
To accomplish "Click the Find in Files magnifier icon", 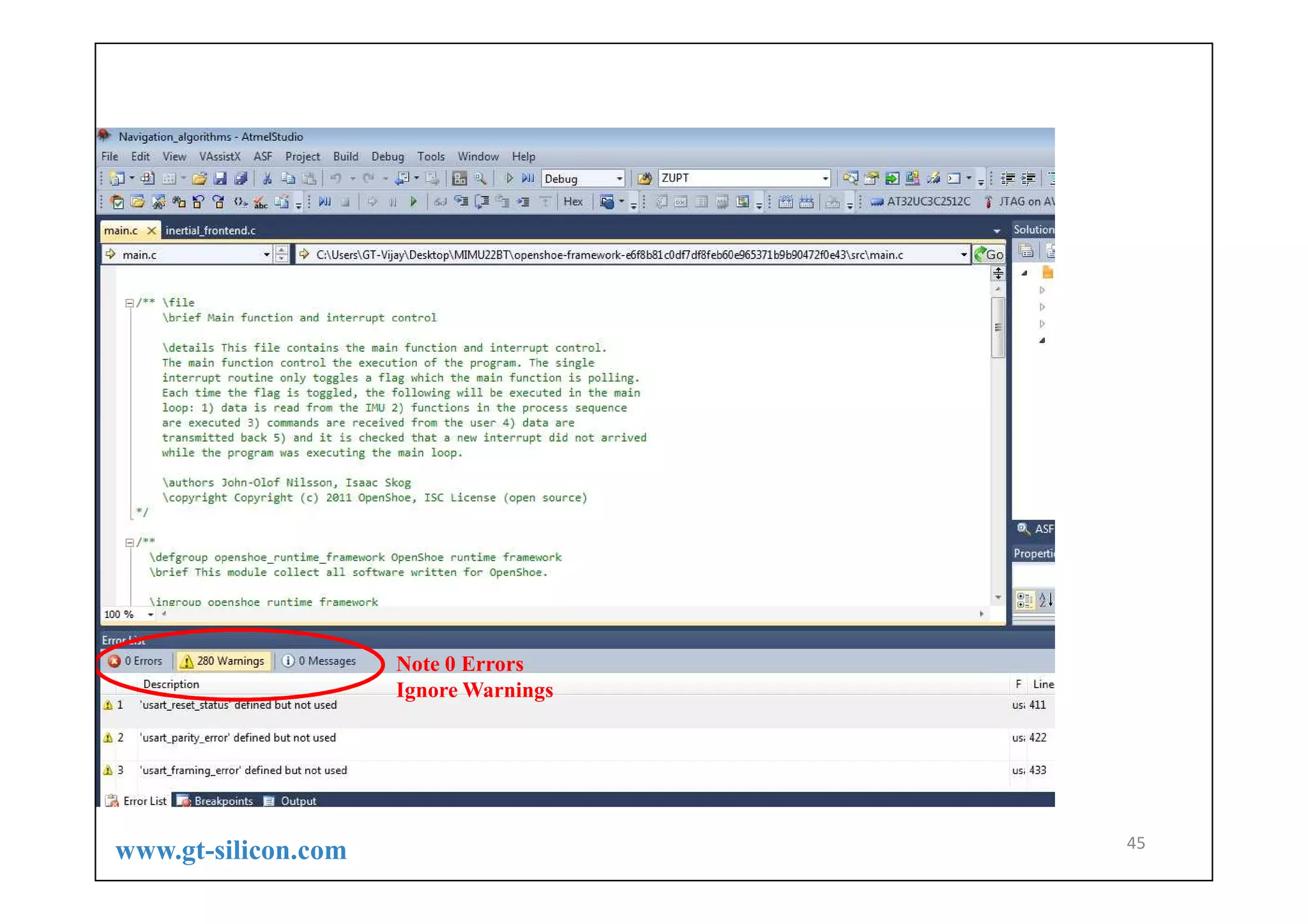I will (480, 179).
